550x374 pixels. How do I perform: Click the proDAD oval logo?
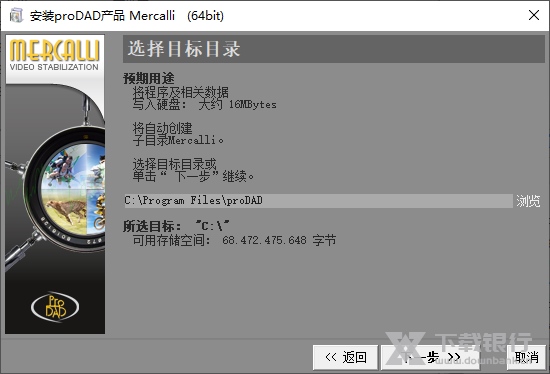pyautogui.click(x=55, y=307)
